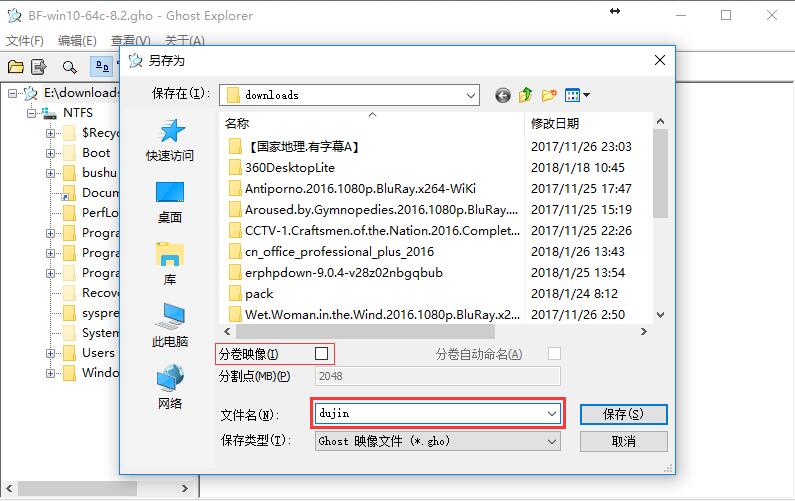Open the 编辑(E) menu

(77, 41)
